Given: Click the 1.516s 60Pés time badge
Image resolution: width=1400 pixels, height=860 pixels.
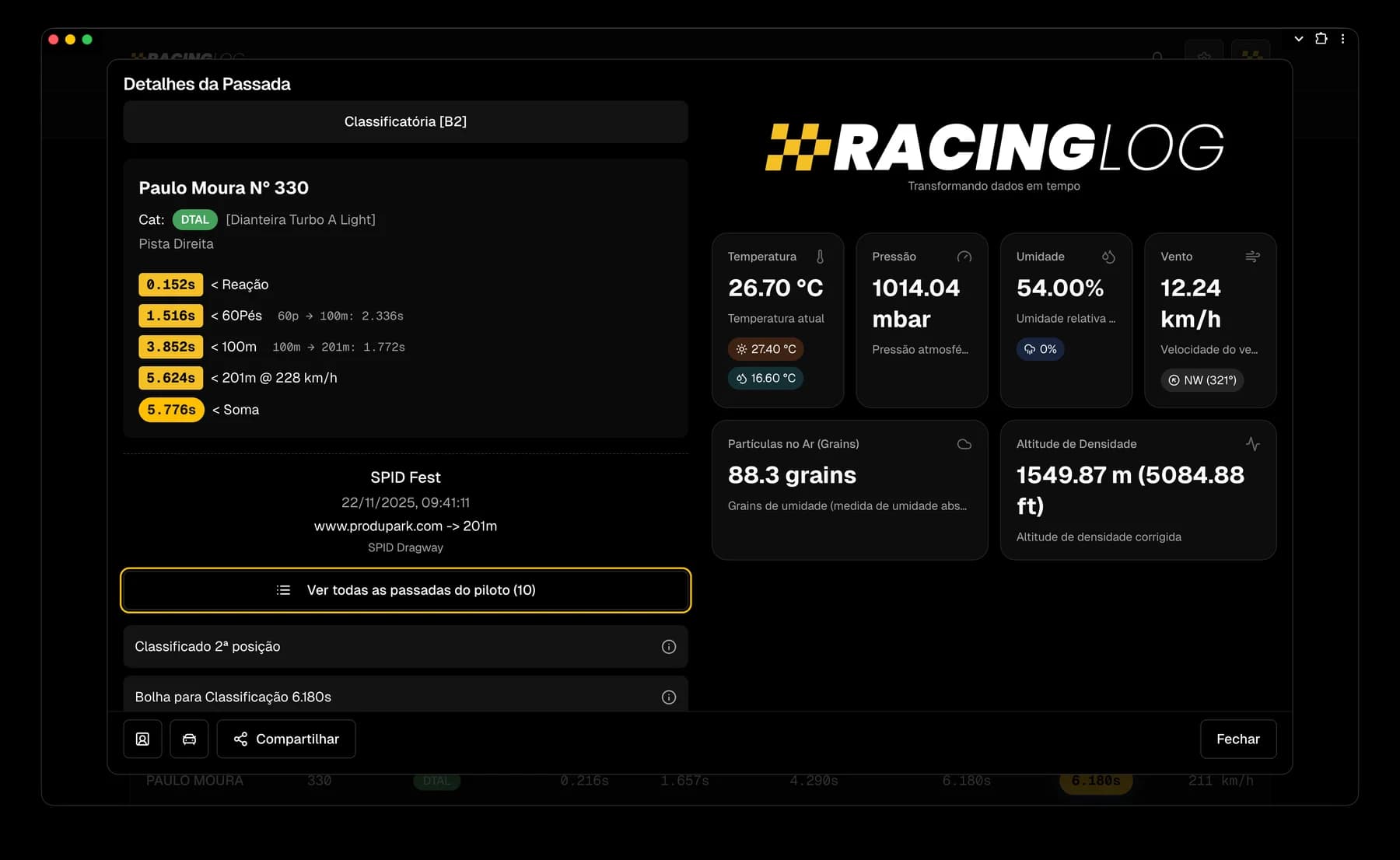Looking at the screenshot, I should tap(171, 316).
